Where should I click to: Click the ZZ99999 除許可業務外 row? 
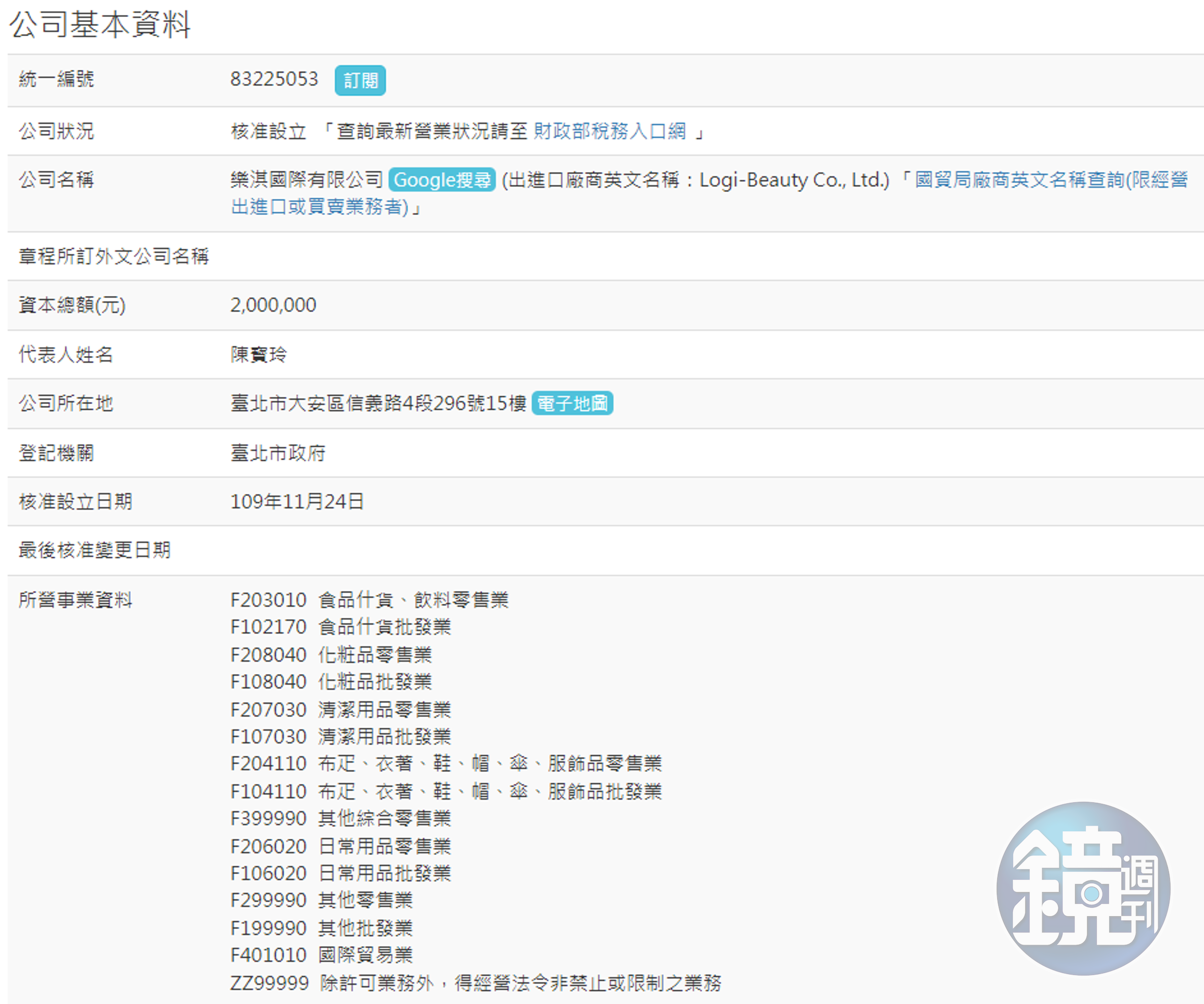pos(476,983)
